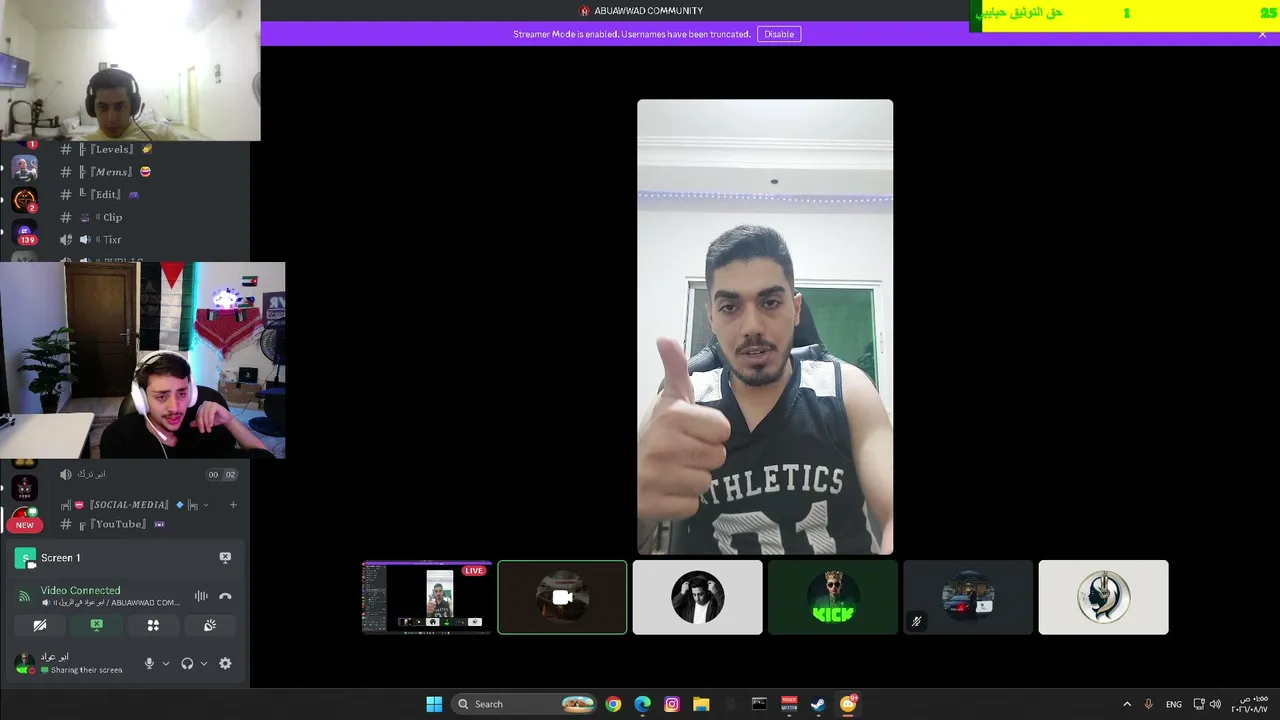Open the taskbar clock and date
1280x720 pixels.
(x=1249, y=704)
